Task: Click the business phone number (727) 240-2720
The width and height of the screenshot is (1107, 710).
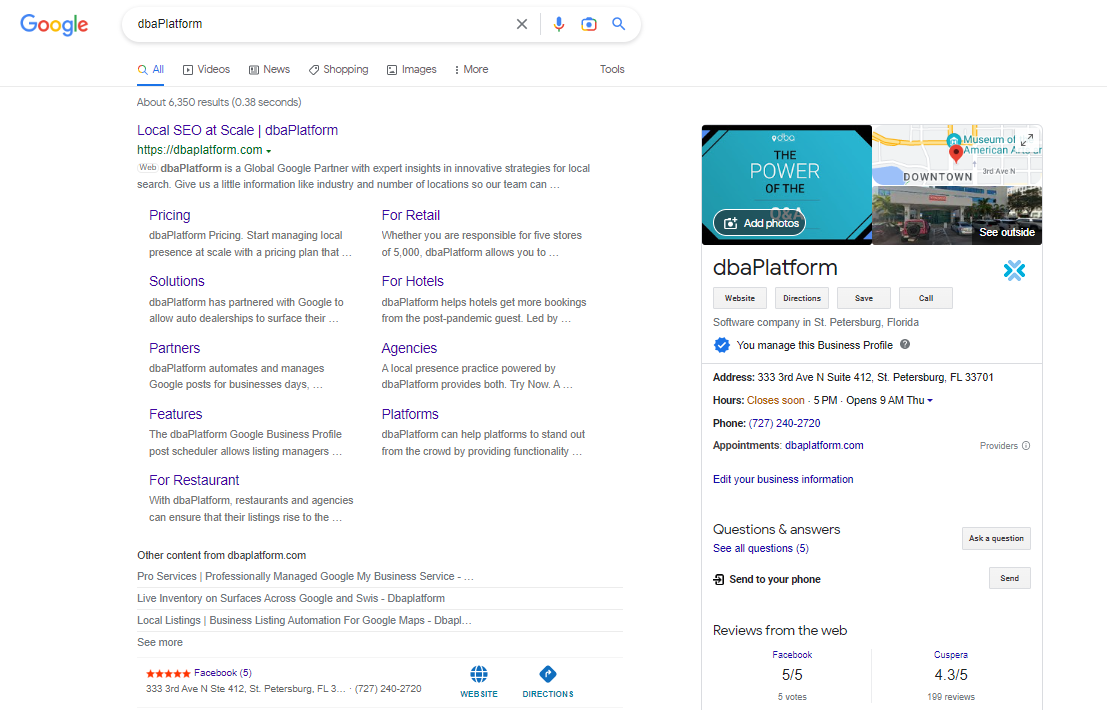Action: (784, 423)
